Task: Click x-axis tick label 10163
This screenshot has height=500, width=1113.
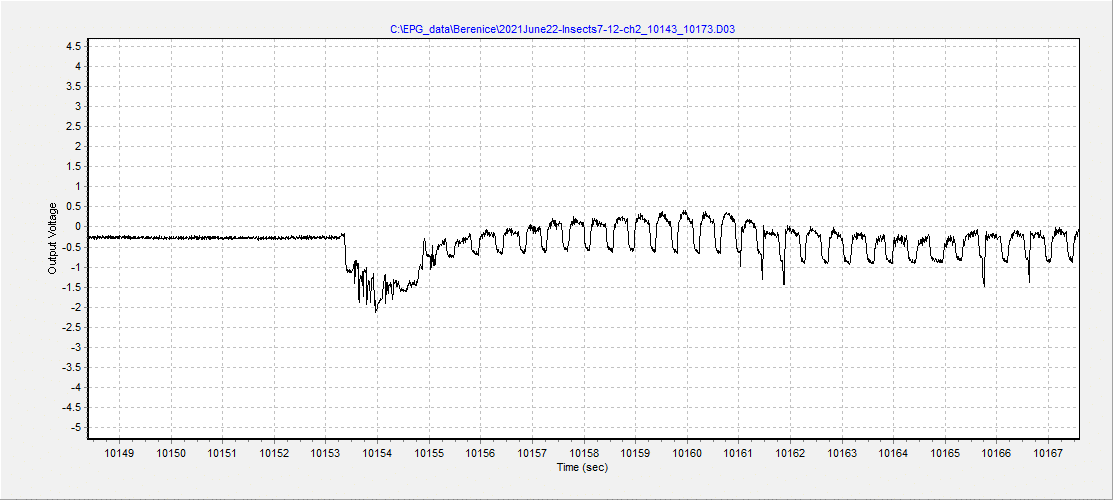Action: click(x=842, y=453)
